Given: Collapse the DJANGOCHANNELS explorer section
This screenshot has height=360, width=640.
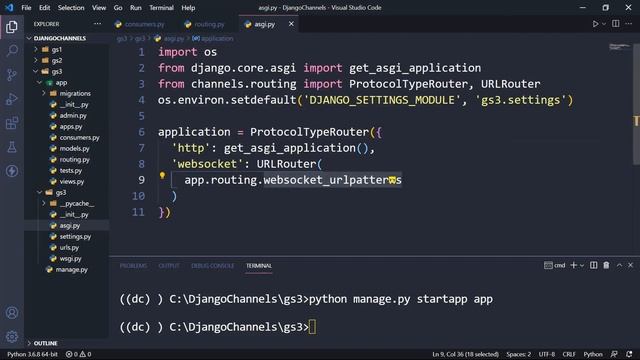Looking at the screenshot, I should (x=60, y=38).
